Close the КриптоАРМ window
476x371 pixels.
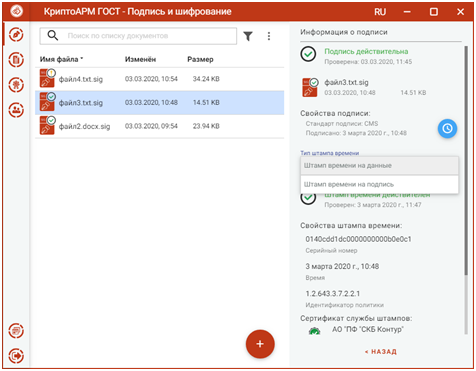(460, 12)
